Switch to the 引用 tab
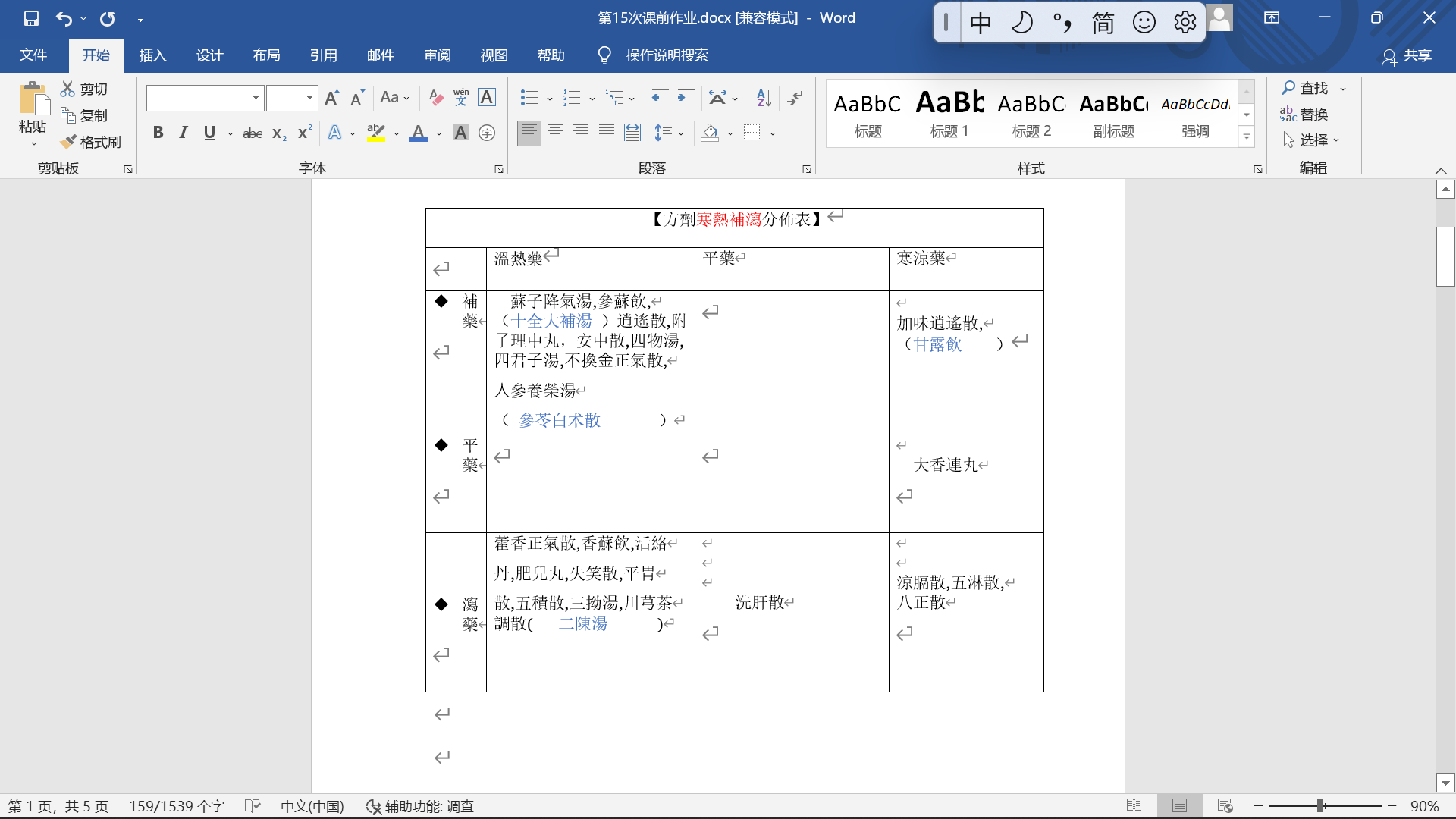 tap(323, 55)
